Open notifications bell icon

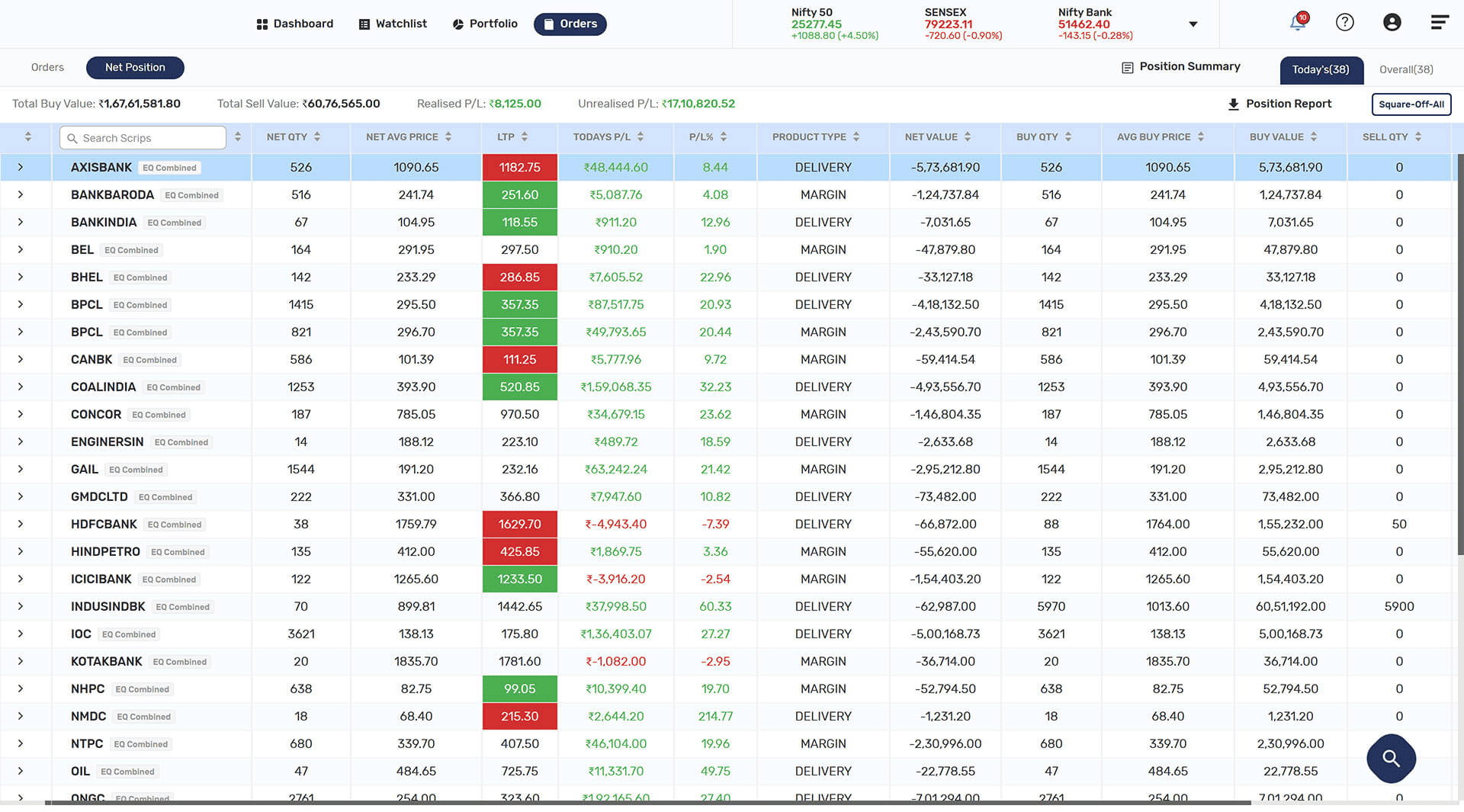(1298, 22)
